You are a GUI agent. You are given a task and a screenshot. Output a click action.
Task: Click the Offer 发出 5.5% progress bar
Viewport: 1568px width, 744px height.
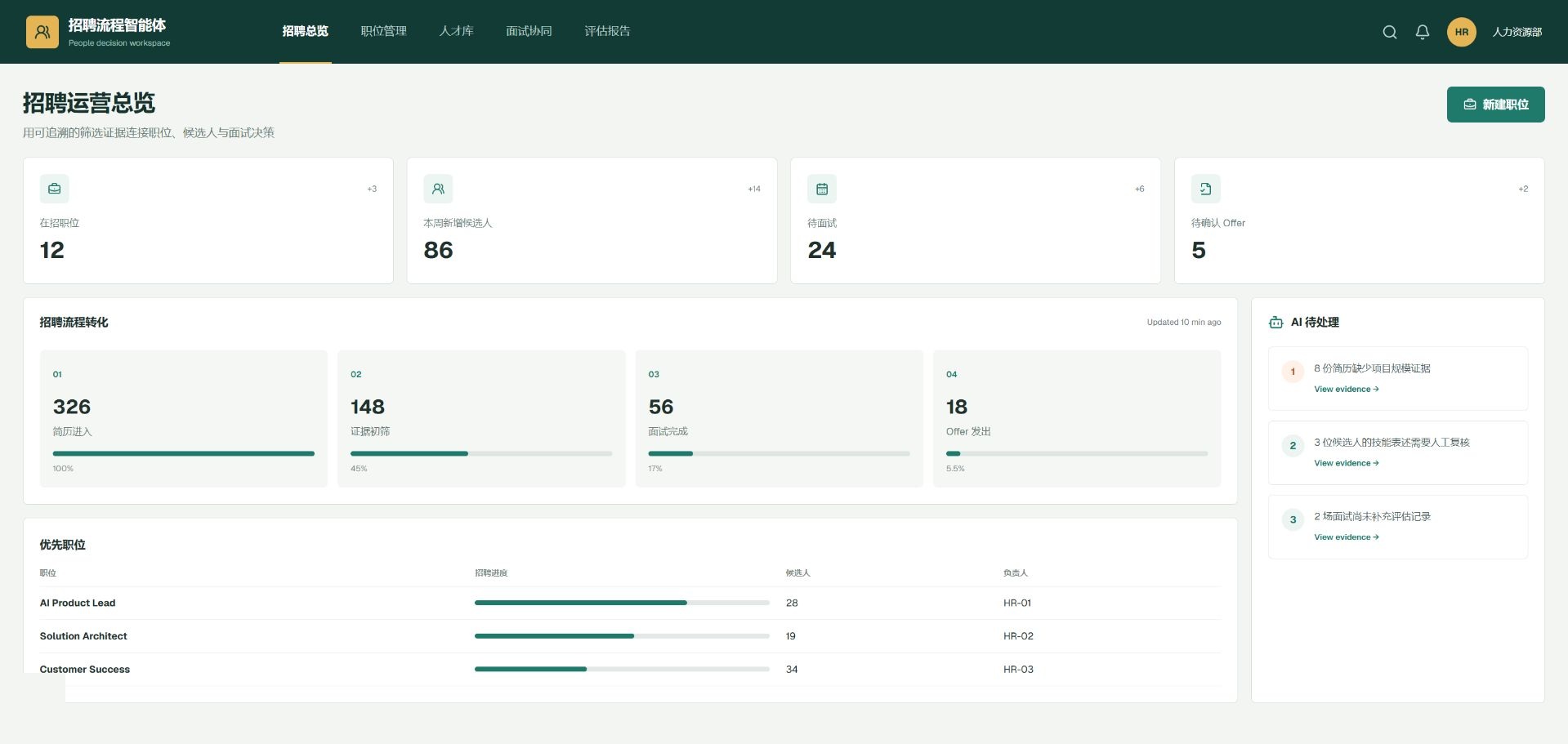click(x=1077, y=453)
